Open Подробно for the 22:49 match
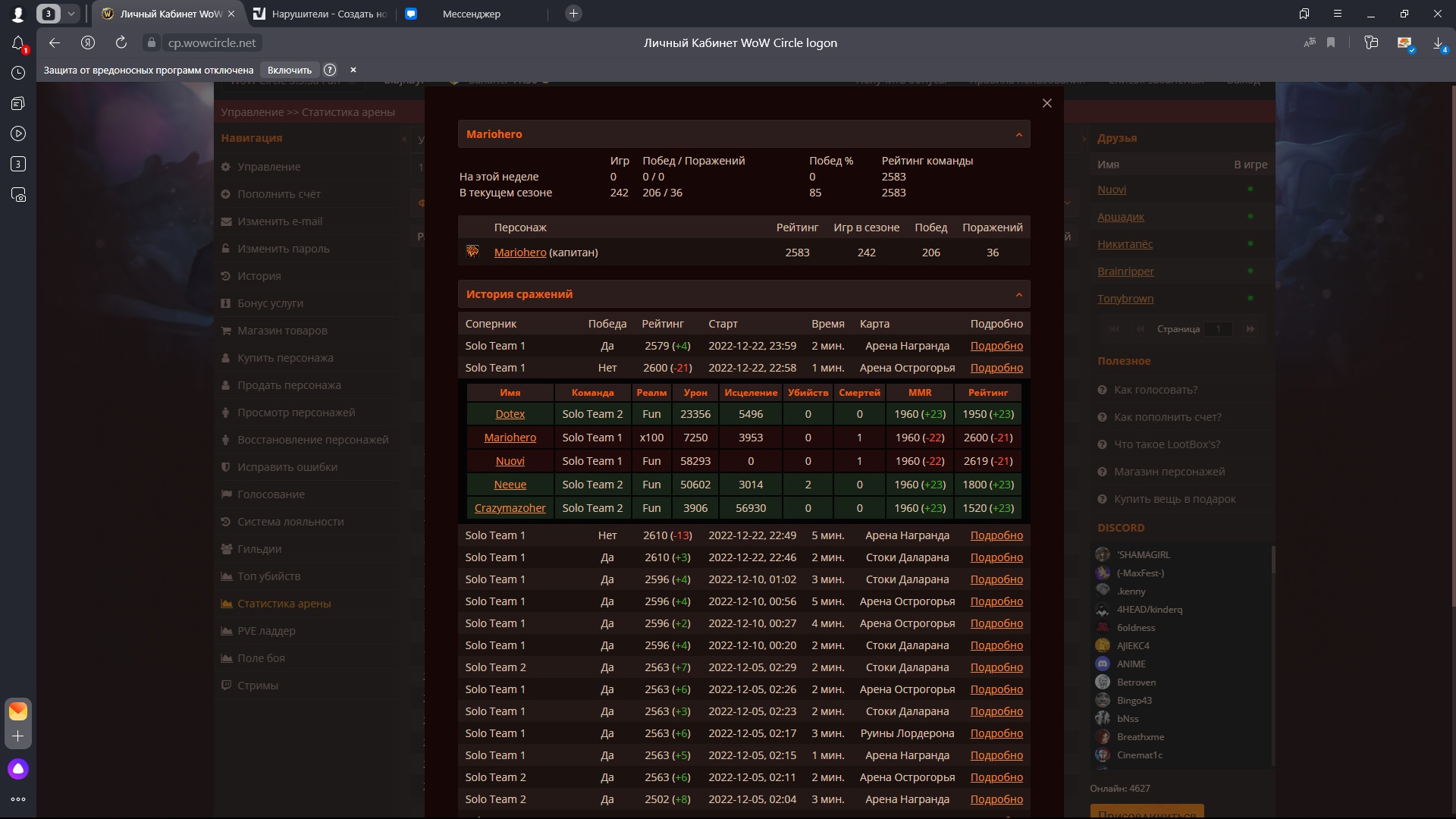 coord(996,535)
